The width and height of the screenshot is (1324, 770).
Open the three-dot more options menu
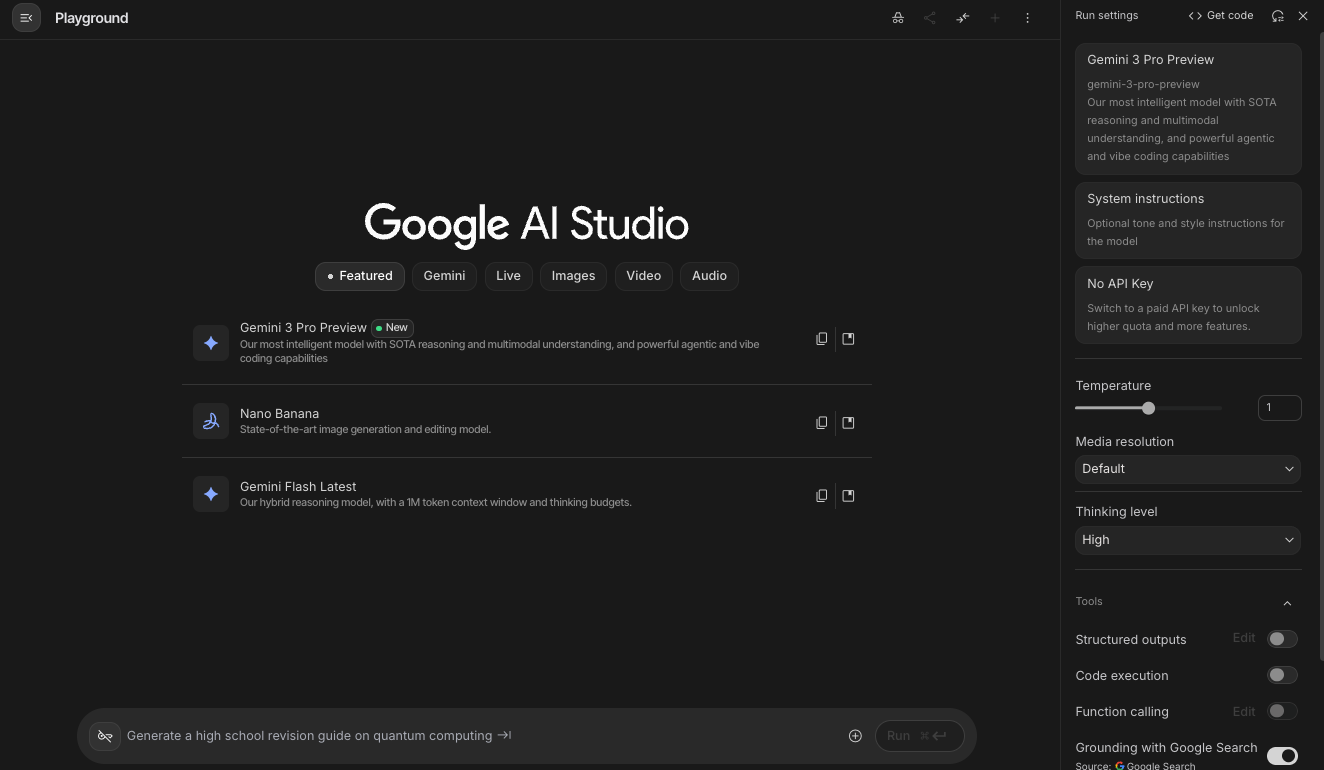(1027, 18)
